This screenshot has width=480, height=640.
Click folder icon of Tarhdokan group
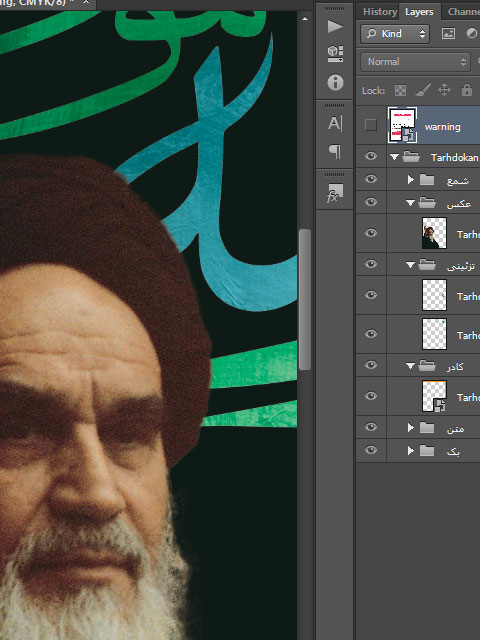click(x=411, y=157)
